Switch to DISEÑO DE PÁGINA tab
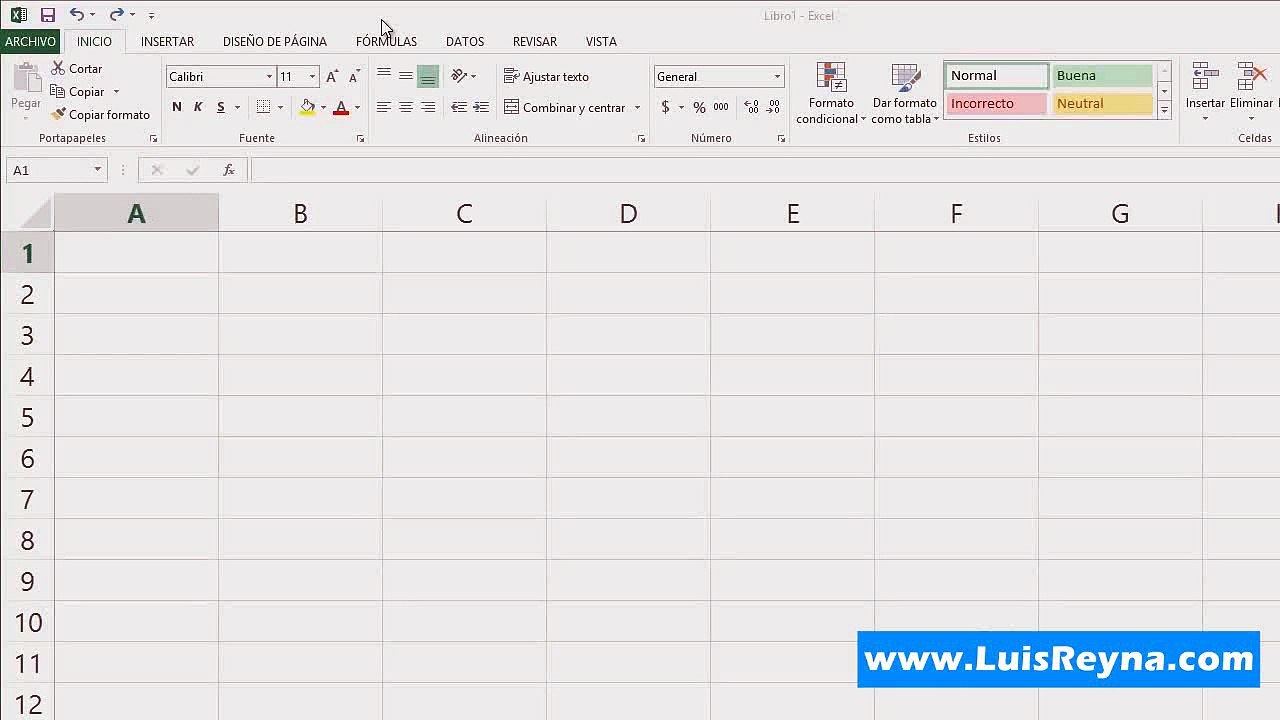 (275, 41)
